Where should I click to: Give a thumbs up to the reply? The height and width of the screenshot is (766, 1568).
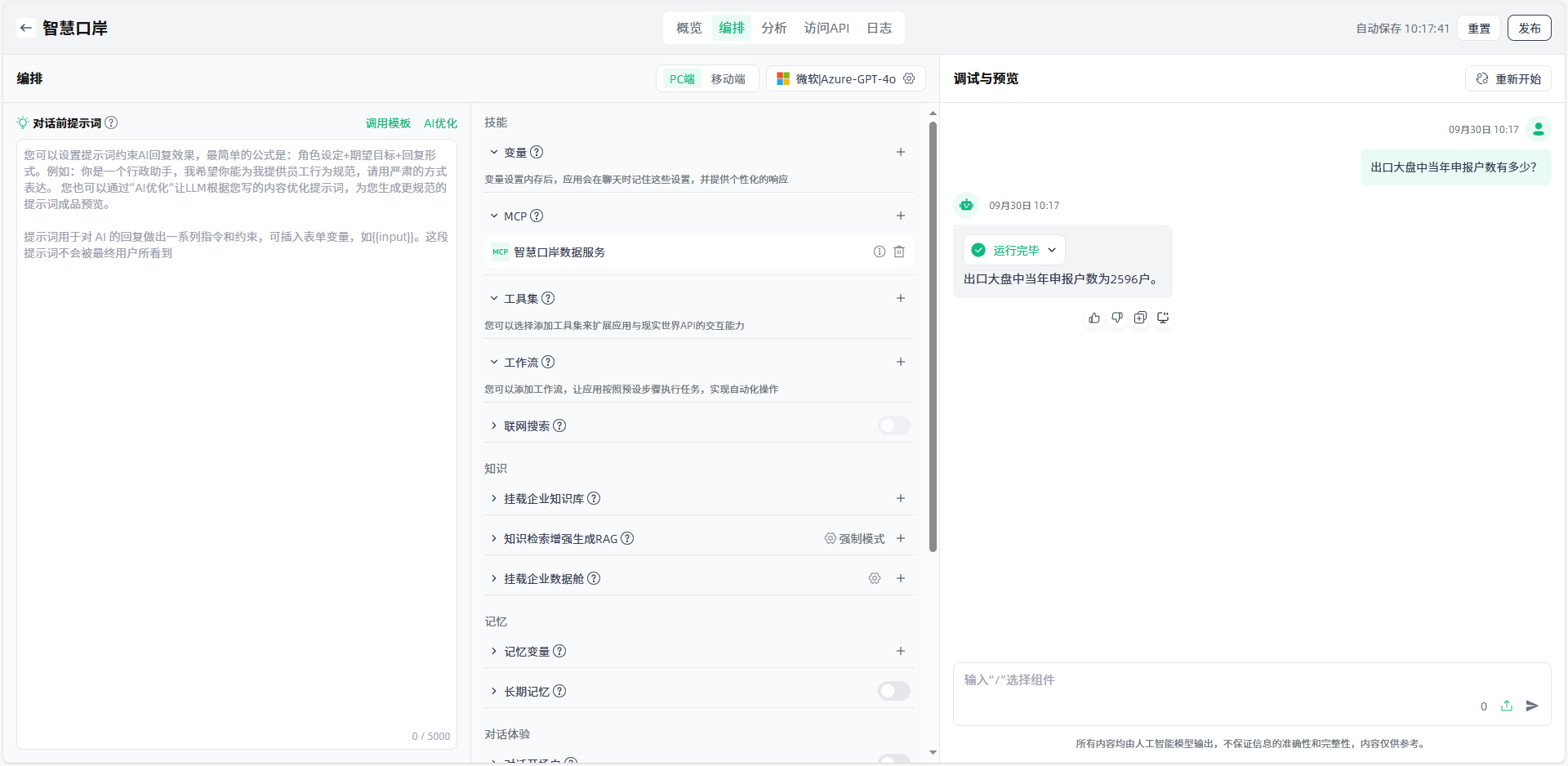[x=1094, y=318]
